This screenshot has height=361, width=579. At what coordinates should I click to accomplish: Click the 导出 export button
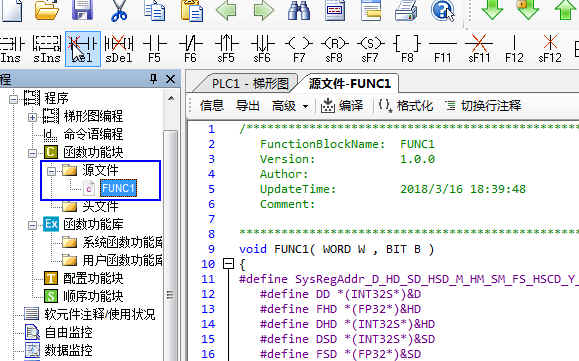pyautogui.click(x=247, y=106)
